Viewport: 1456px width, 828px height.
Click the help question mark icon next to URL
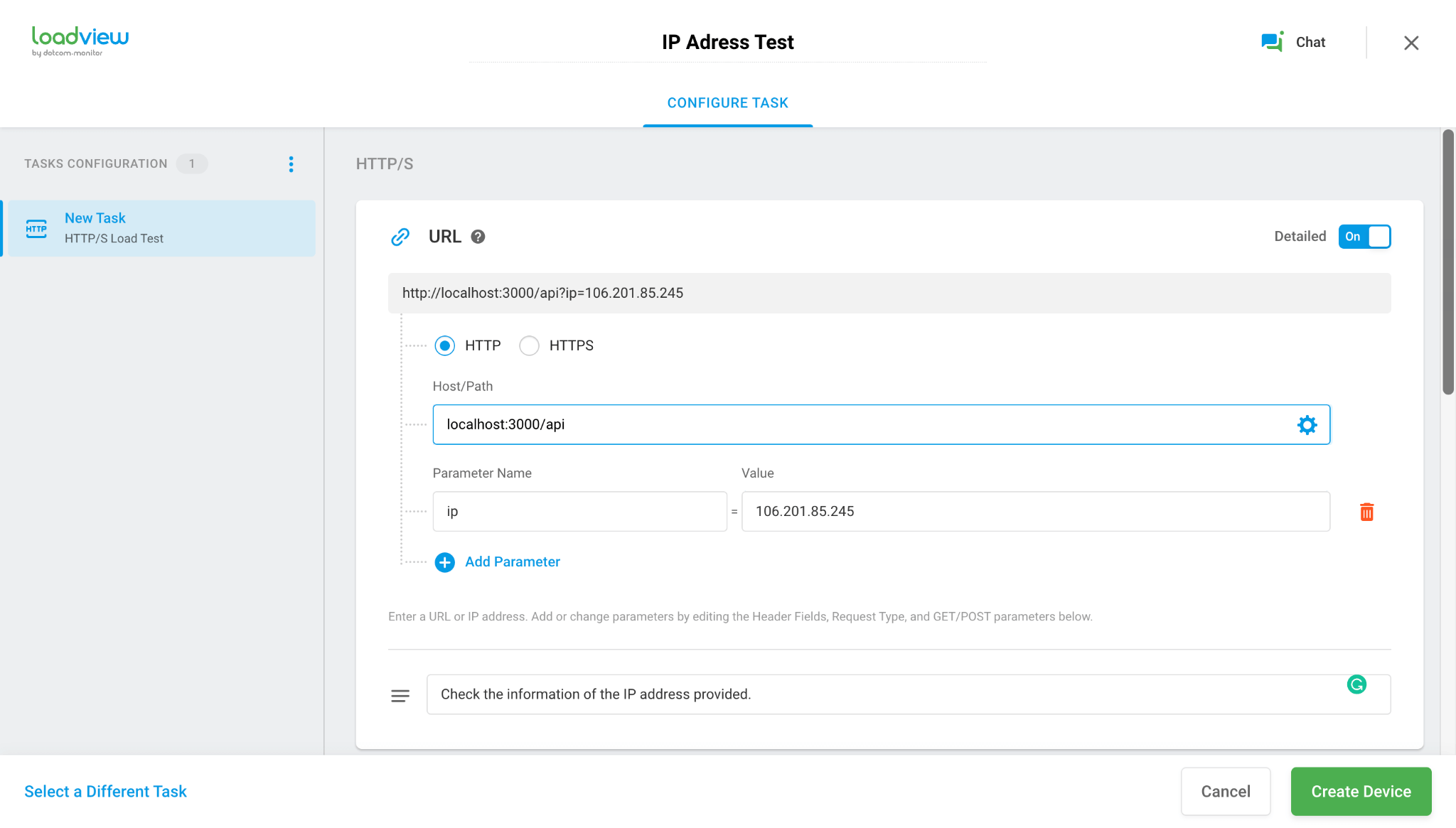click(x=477, y=236)
